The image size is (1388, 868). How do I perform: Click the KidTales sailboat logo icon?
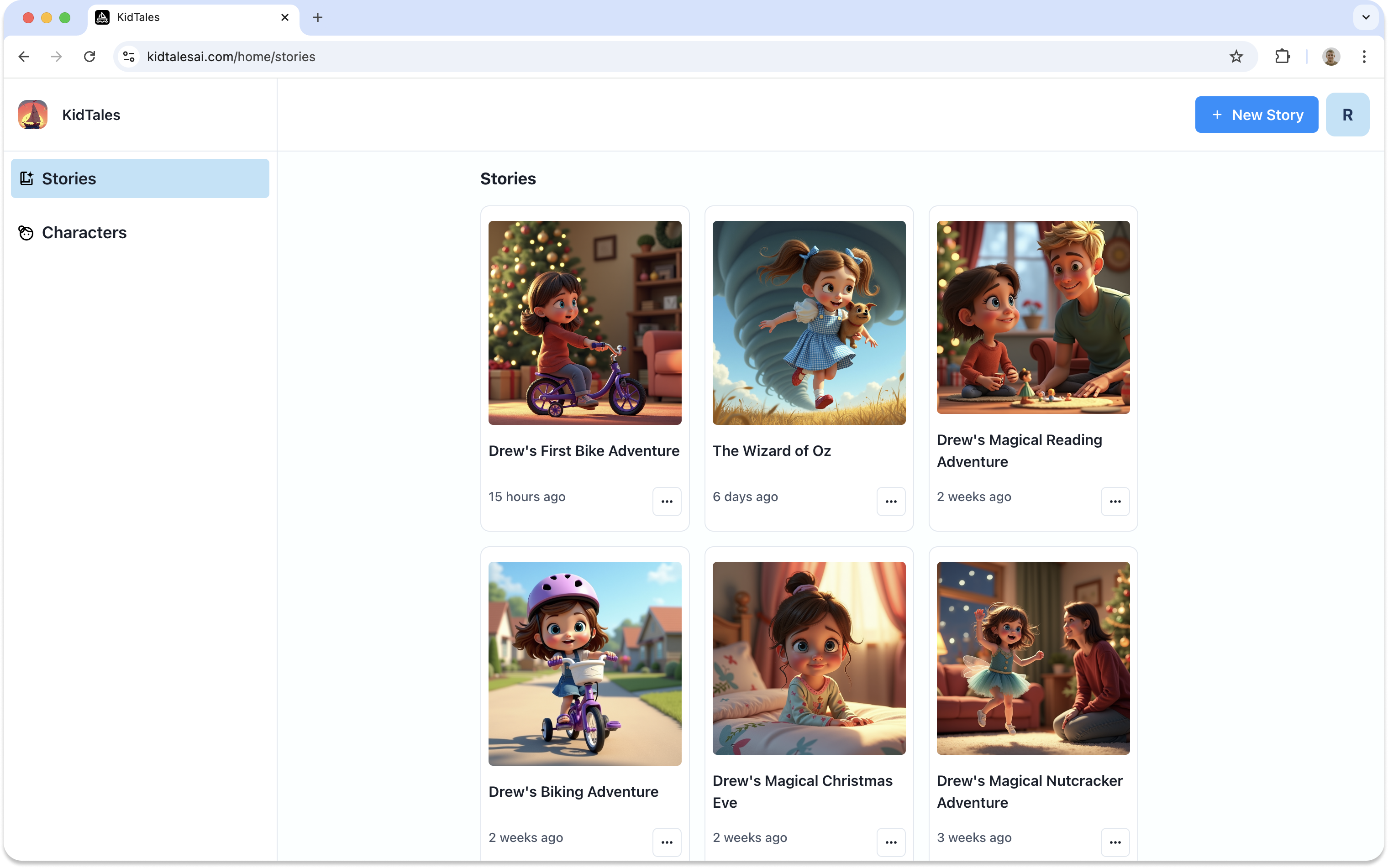(x=33, y=115)
